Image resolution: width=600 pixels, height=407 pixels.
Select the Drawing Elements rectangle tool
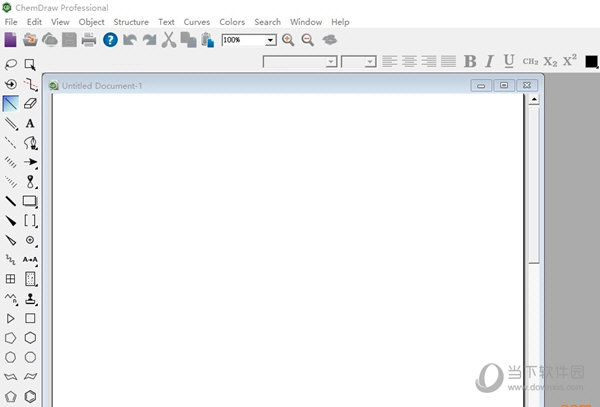point(30,201)
